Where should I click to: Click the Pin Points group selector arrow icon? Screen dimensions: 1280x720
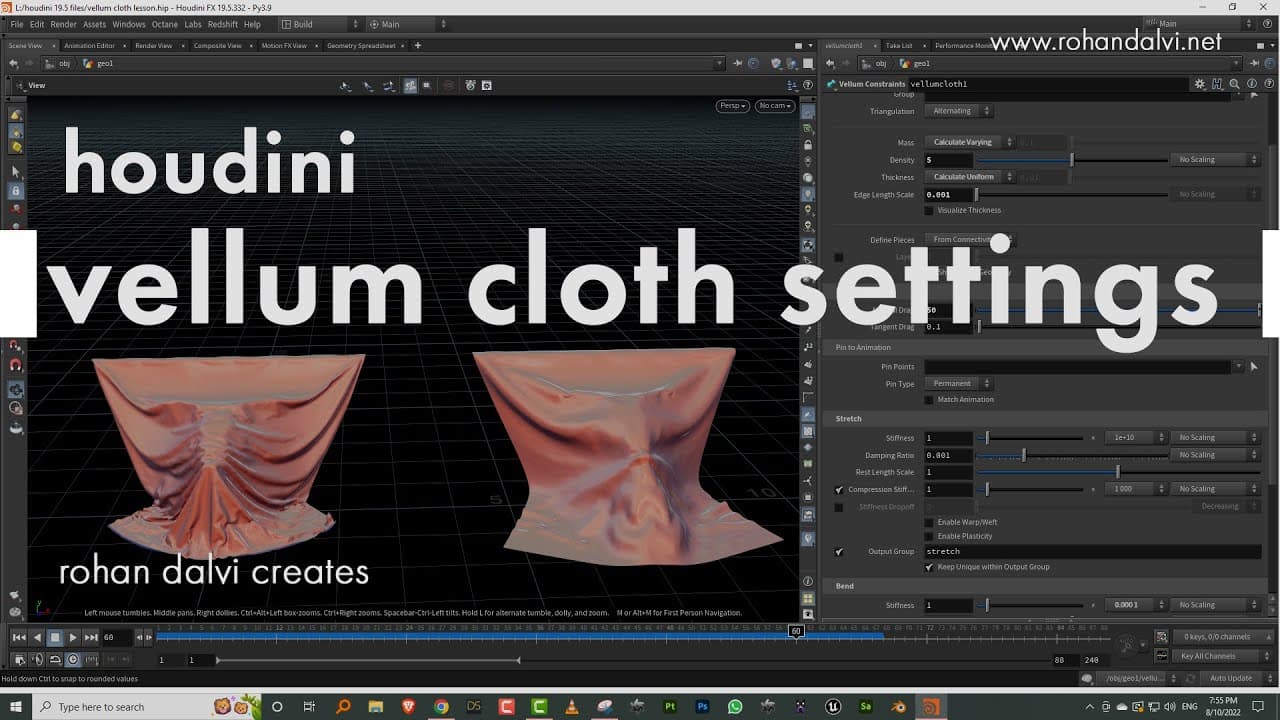tap(1254, 367)
